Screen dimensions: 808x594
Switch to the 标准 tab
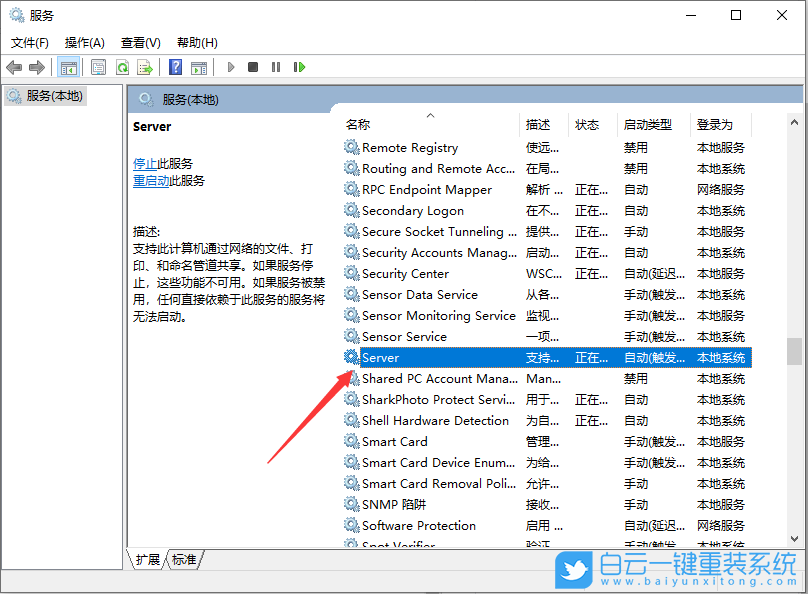pos(183,560)
